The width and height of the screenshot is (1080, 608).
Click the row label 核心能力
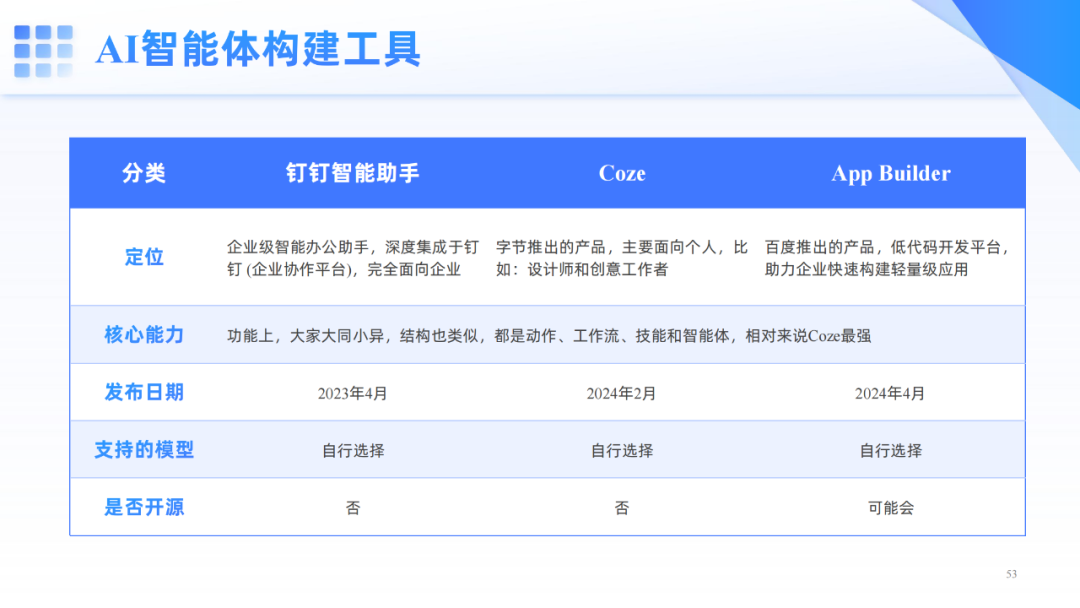coord(144,335)
